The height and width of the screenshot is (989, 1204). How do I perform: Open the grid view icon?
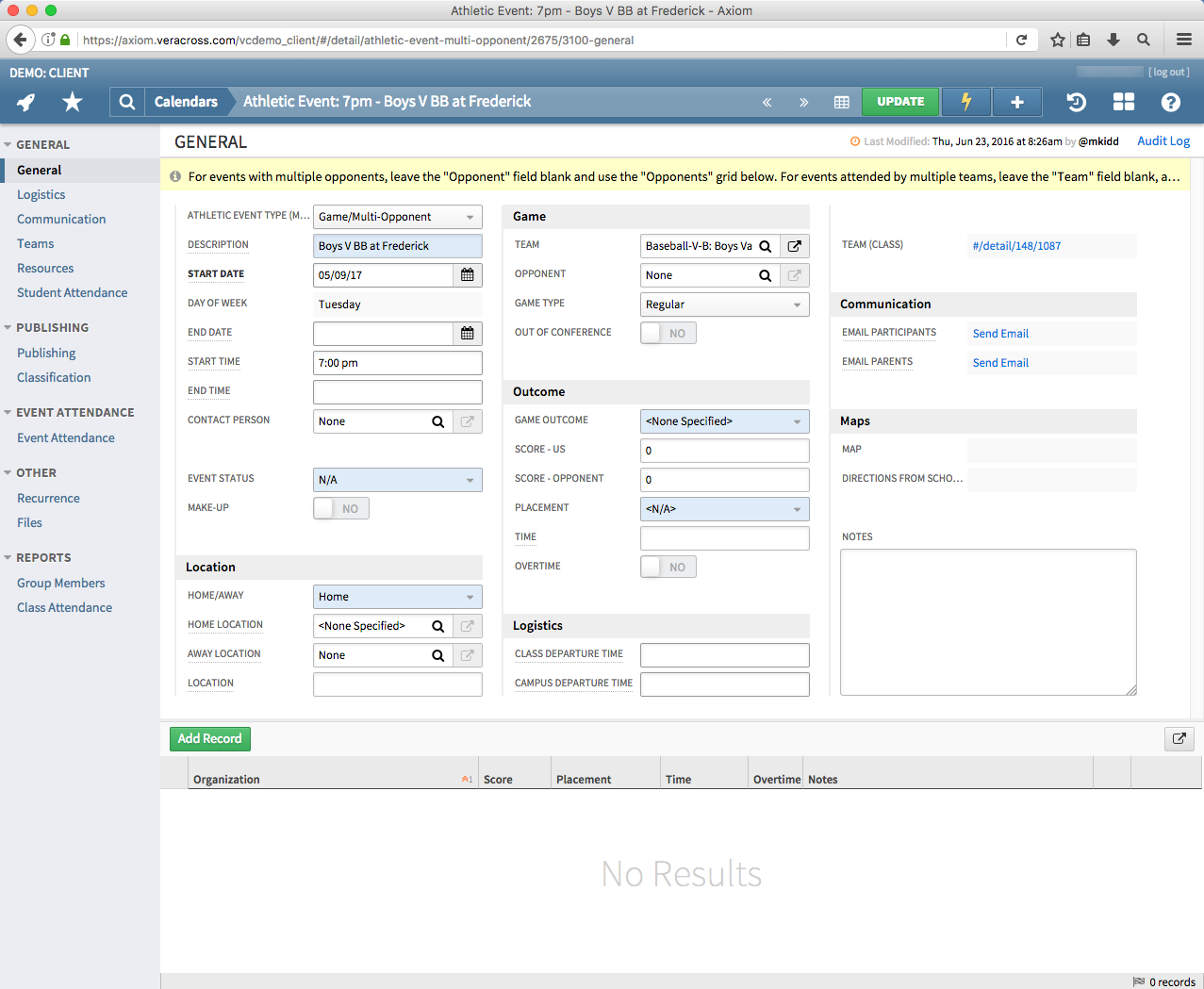click(x=842, y=102)
